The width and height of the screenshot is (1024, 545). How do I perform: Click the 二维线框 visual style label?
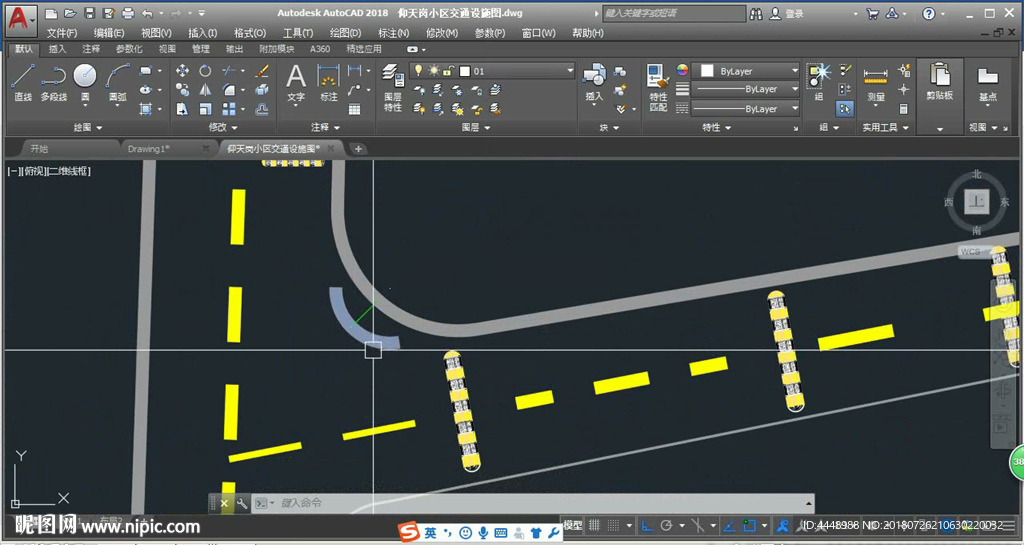coord(70,171)
